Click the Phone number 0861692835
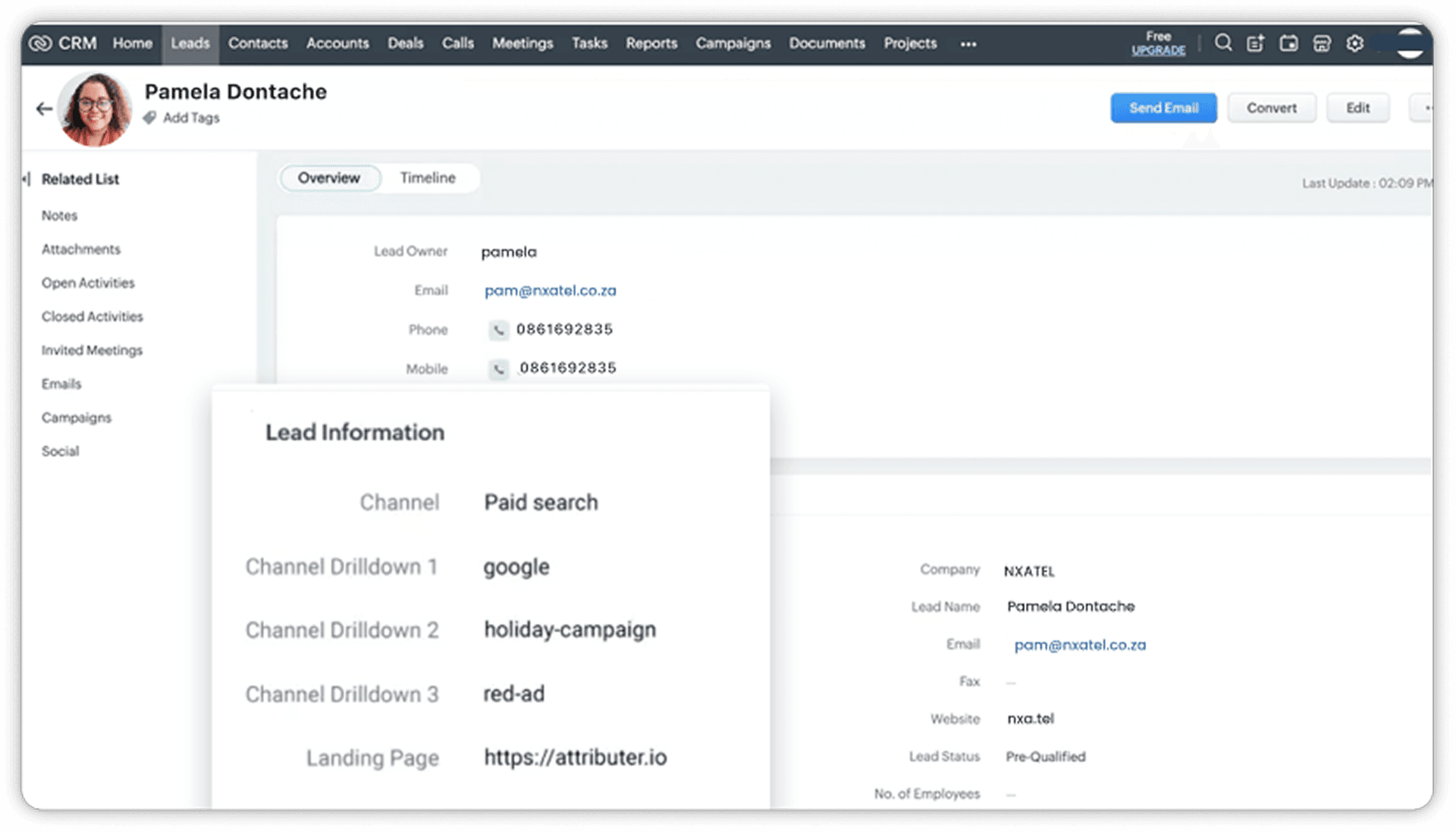The width and height of the screenshot is (1456, 832). [x=564, y=329]
